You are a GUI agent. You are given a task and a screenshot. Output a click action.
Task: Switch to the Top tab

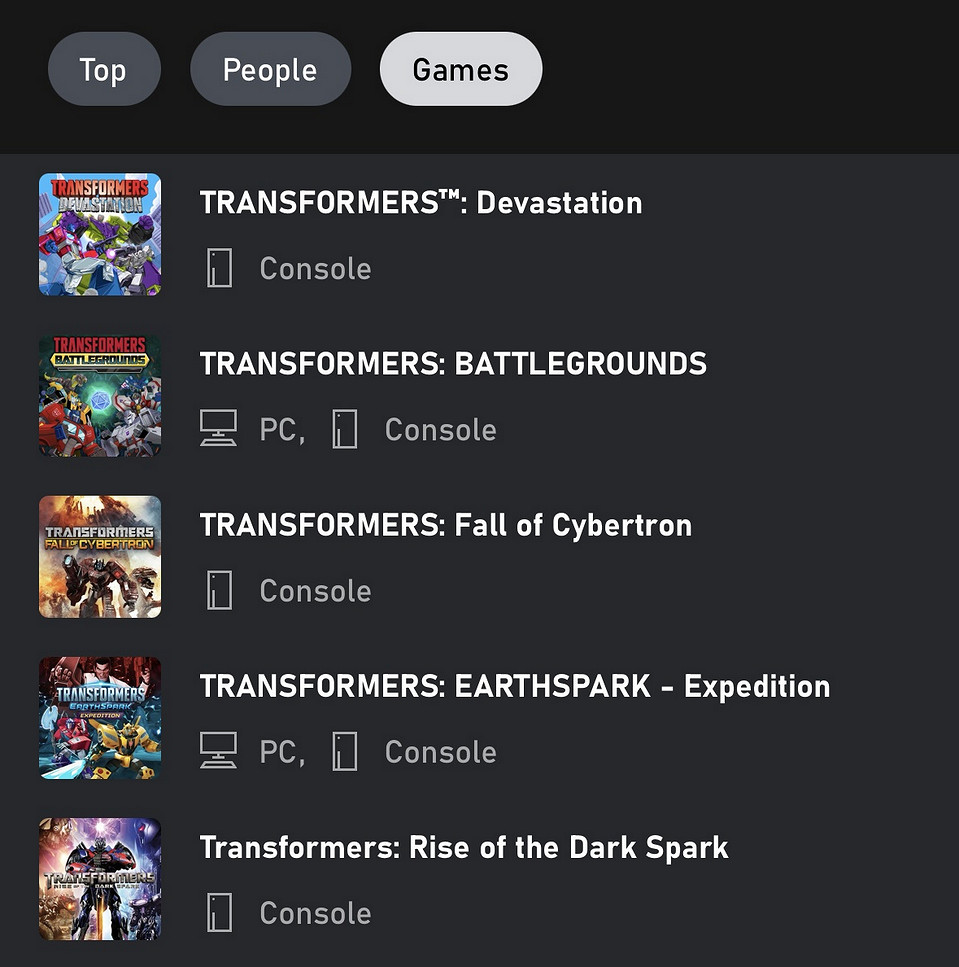coord(103,70)
